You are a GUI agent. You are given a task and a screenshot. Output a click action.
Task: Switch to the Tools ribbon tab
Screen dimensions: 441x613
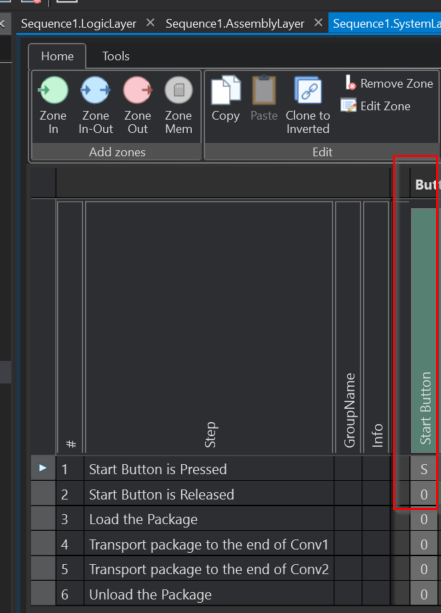[116, 56]
